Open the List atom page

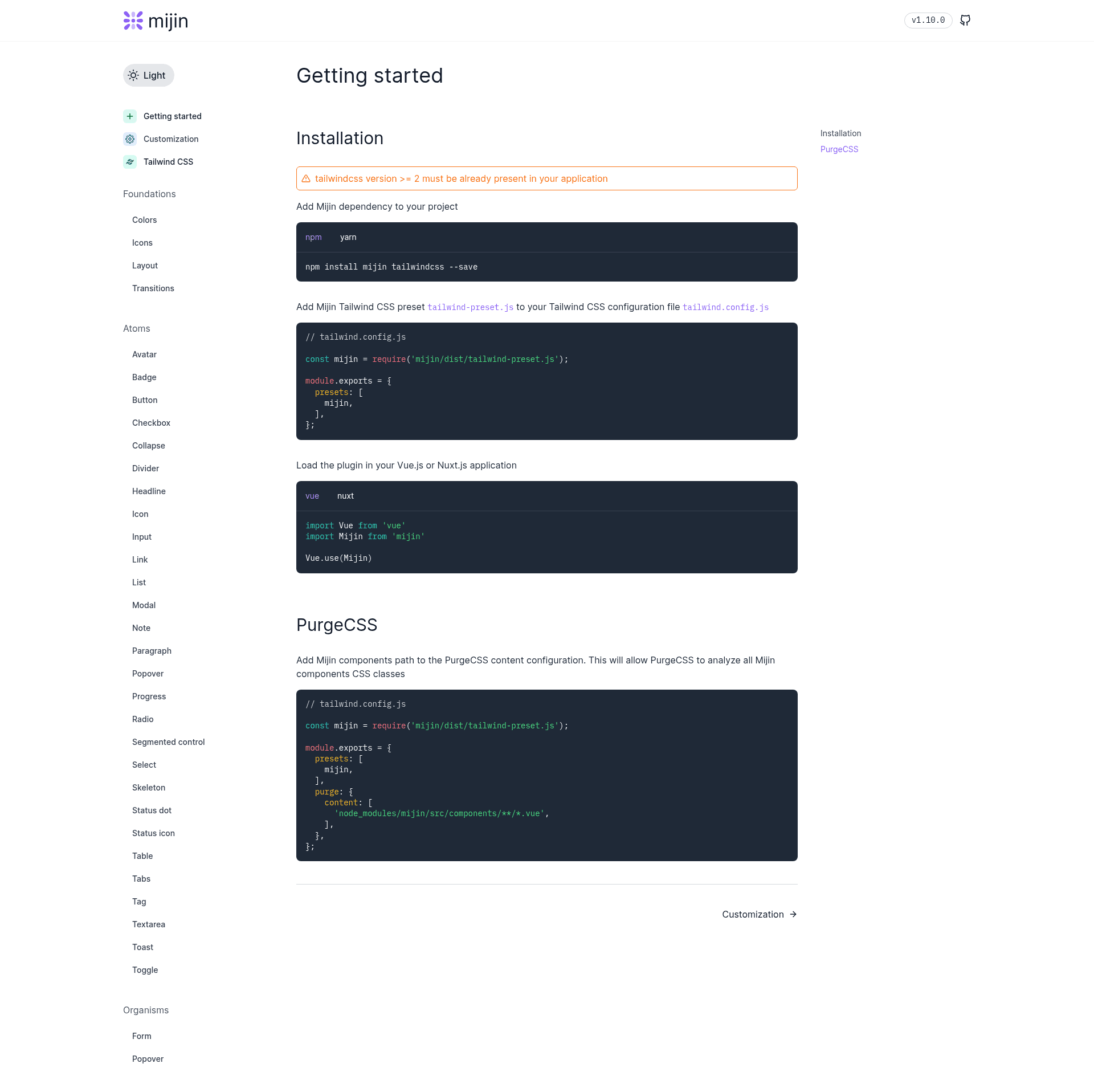coord(139,582)
